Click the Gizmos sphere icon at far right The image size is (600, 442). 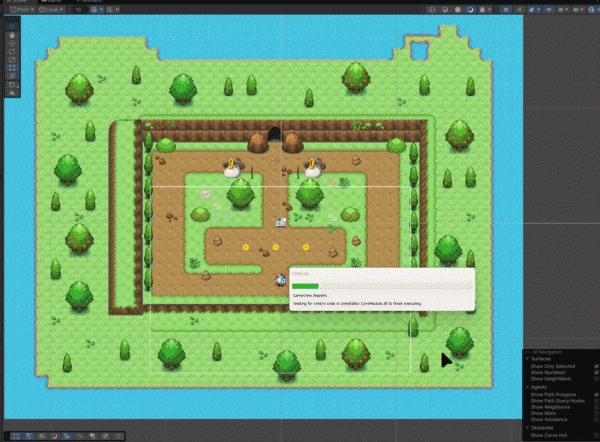(592, 10)
